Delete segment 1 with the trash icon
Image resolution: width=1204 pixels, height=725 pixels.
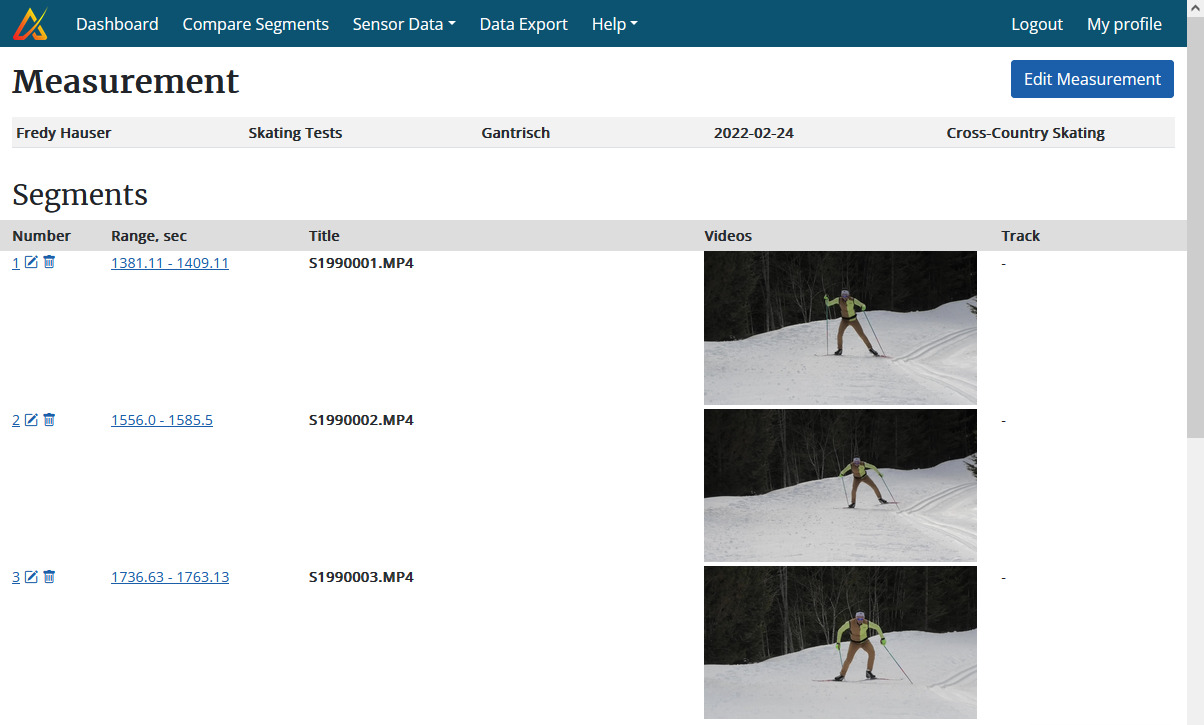point(48,262)
